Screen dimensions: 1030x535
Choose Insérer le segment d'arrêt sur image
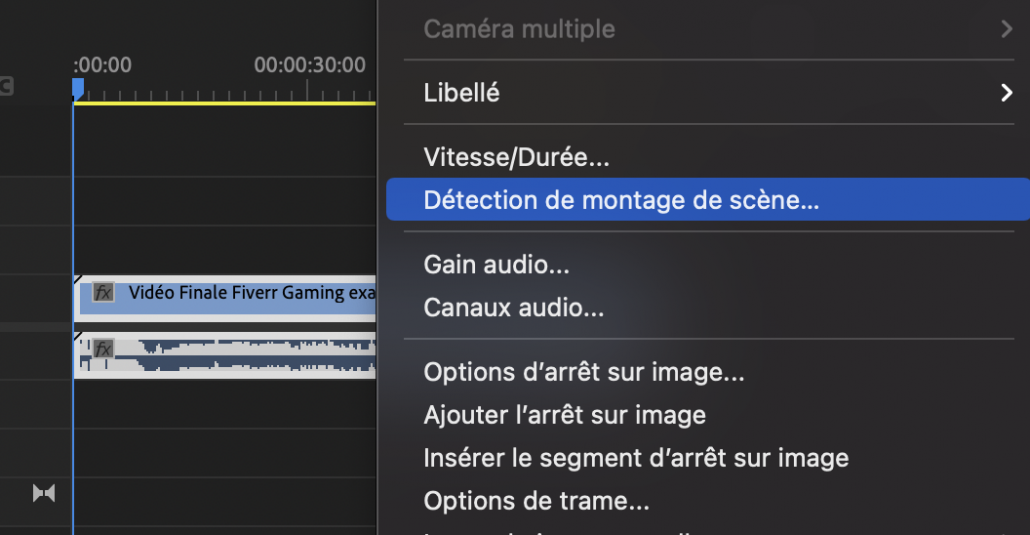pyautogui.click(x=636, y=458)
